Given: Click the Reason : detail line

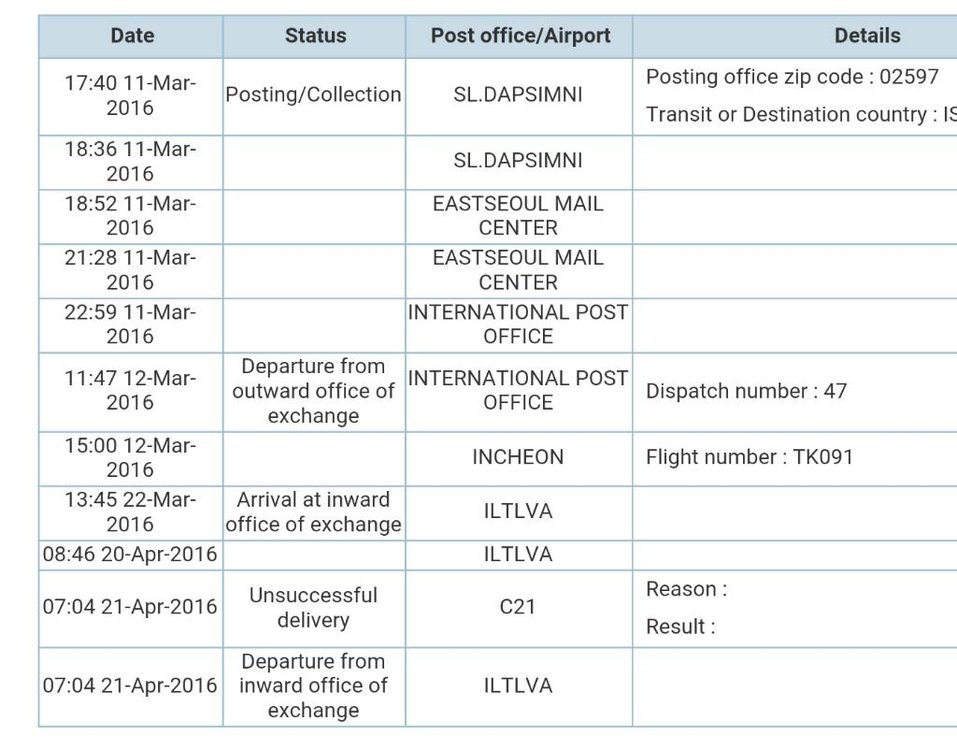Looking at the screenshot, I should coord(687,590).
